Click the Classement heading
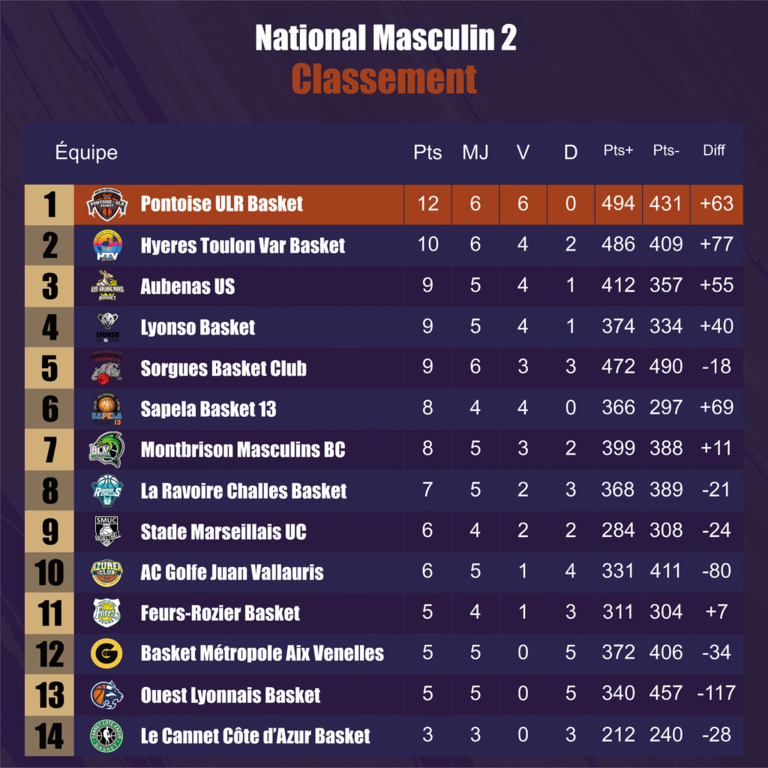The height and width of the screenshot is (768, 768). 384,78
